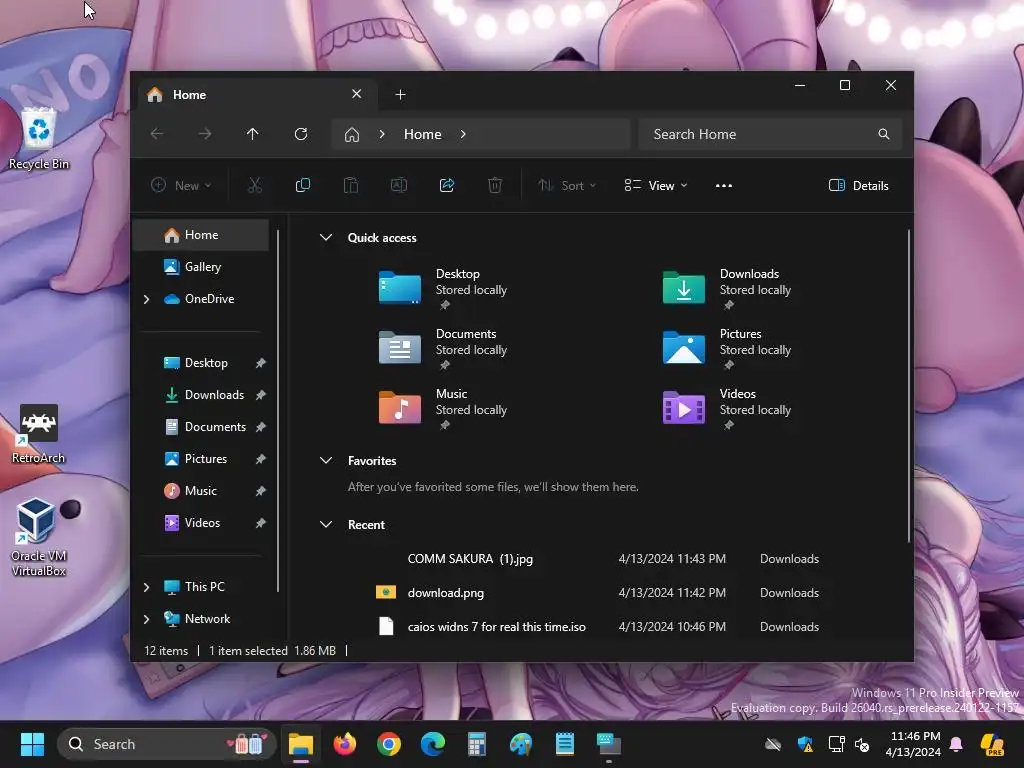Open notifications bell in system tray
The height and width of the screenshot is (768, 1024).
pos(956,744)
